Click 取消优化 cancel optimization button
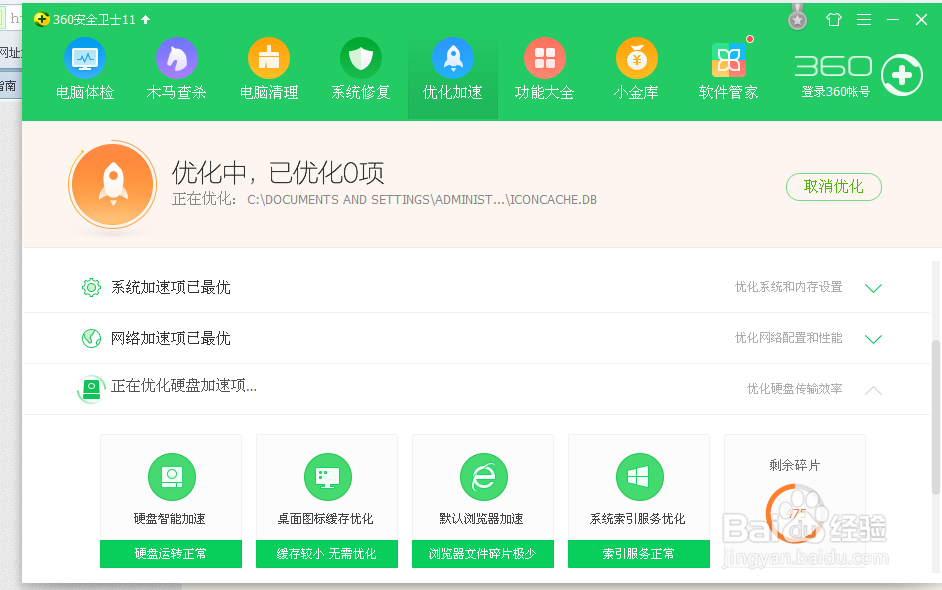 pos(834,187)
